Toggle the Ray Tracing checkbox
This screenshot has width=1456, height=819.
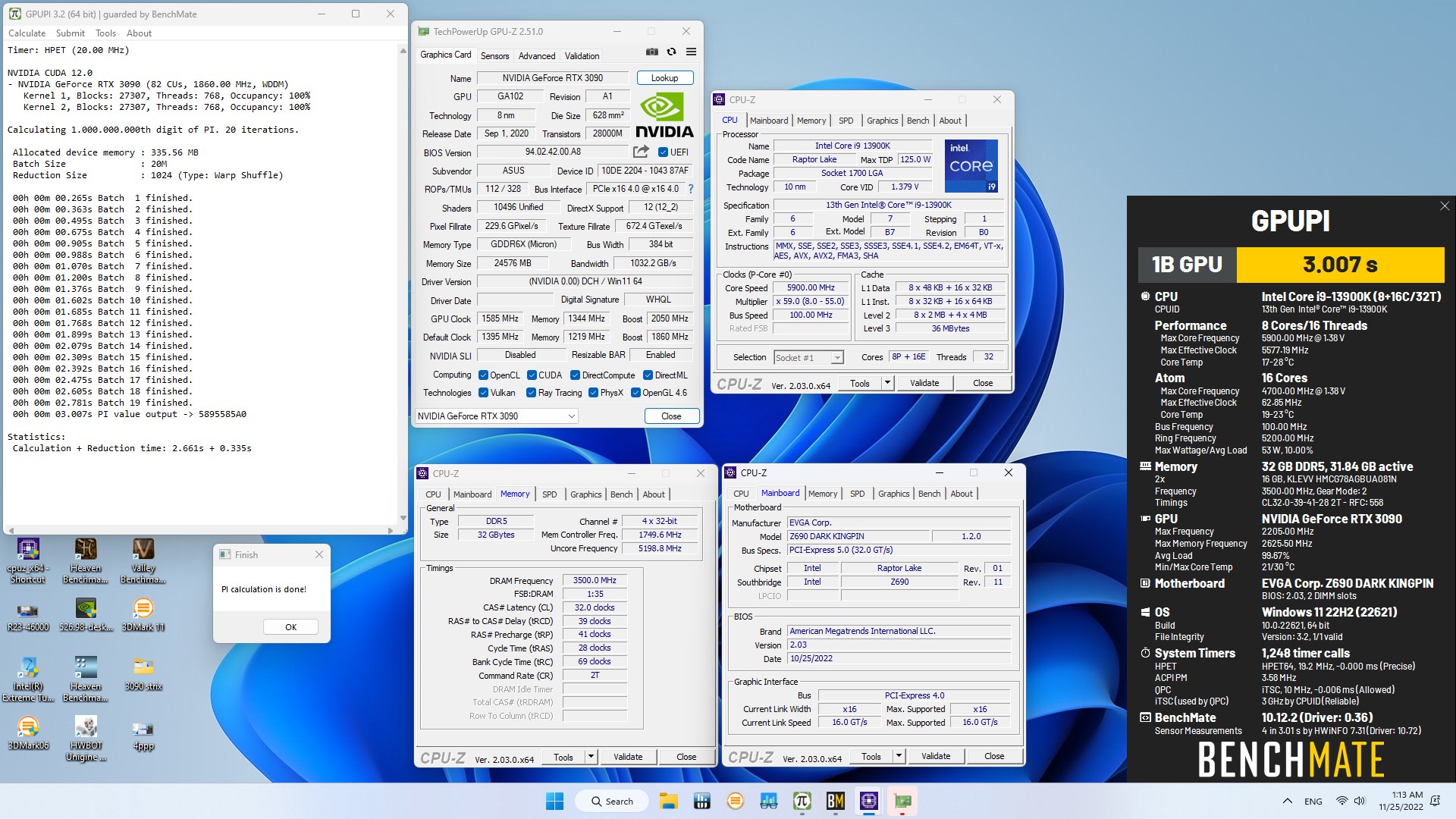531,393
